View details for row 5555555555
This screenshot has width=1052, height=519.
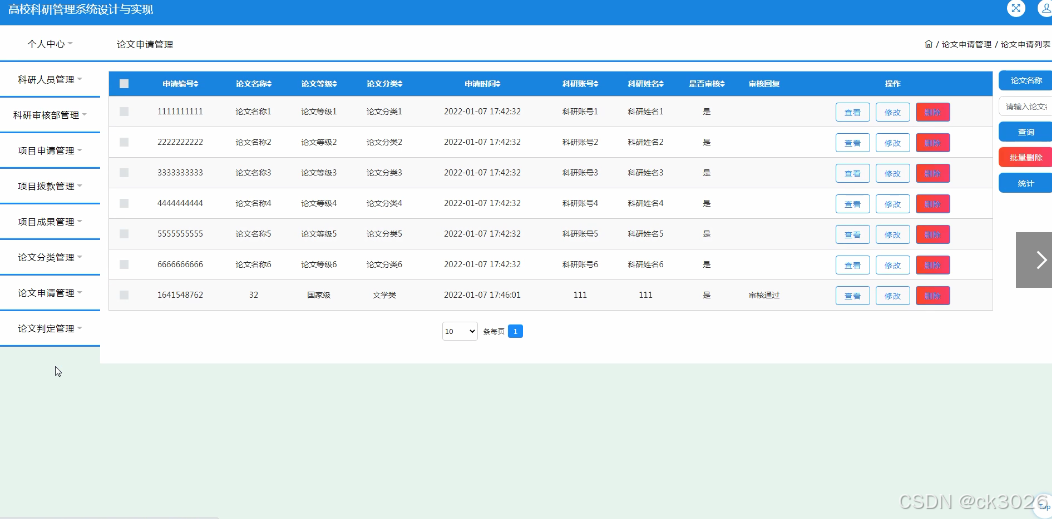click(852, 234)
